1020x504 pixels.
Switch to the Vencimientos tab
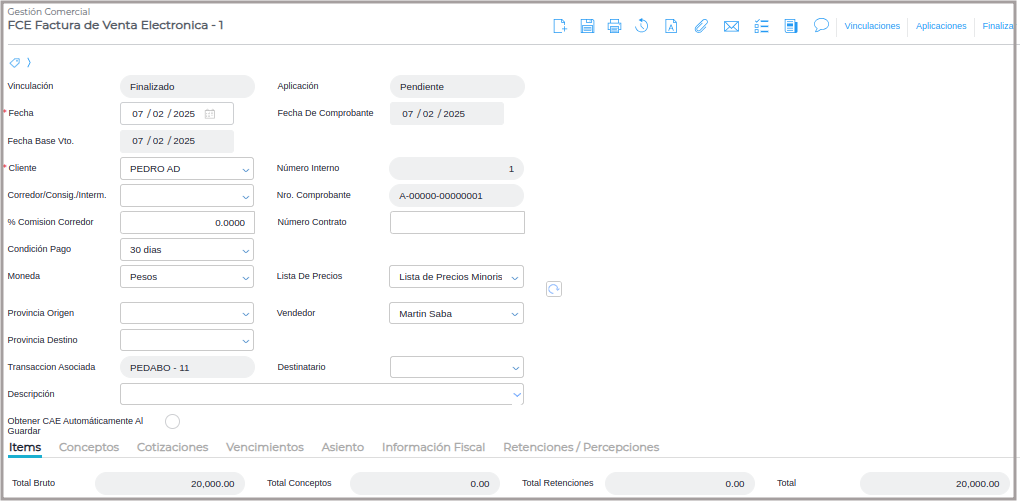tap(265, 447)
